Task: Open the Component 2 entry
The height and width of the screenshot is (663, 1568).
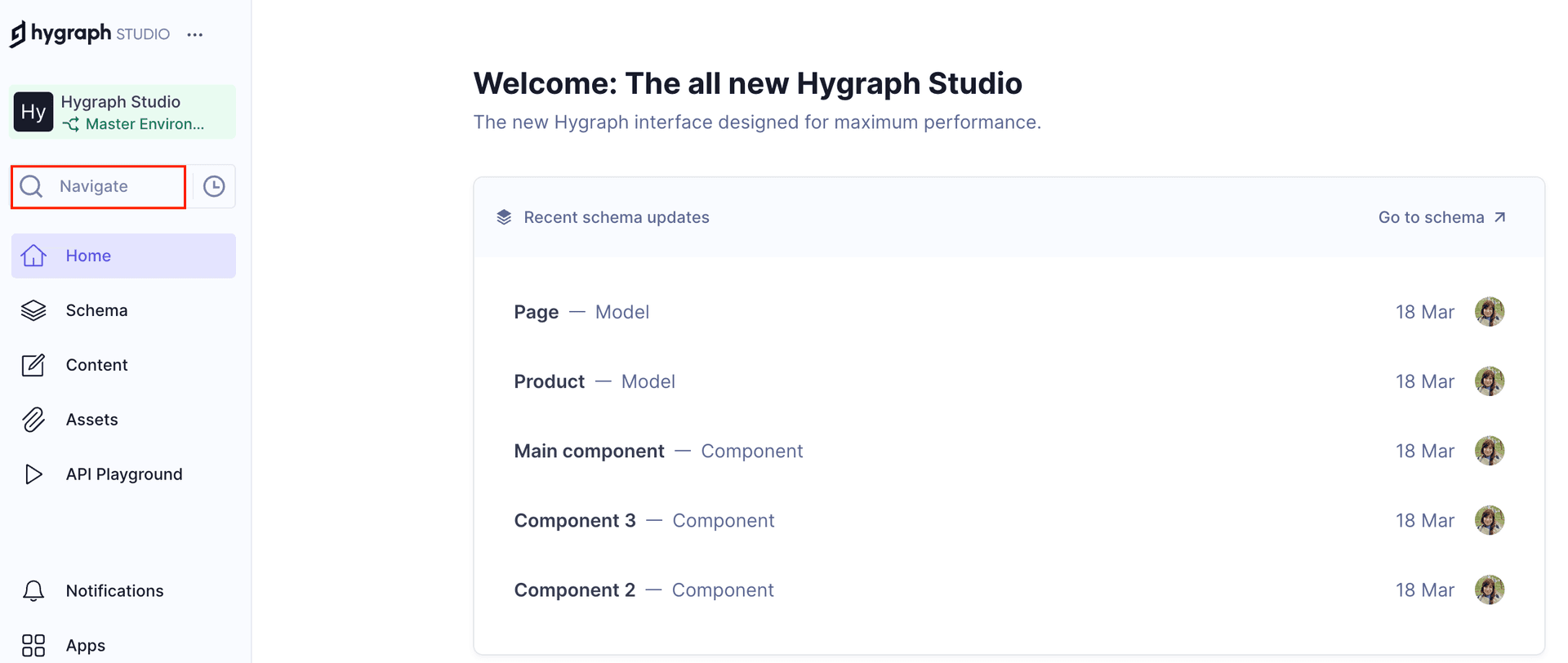Action: [x=1009, y=590]
